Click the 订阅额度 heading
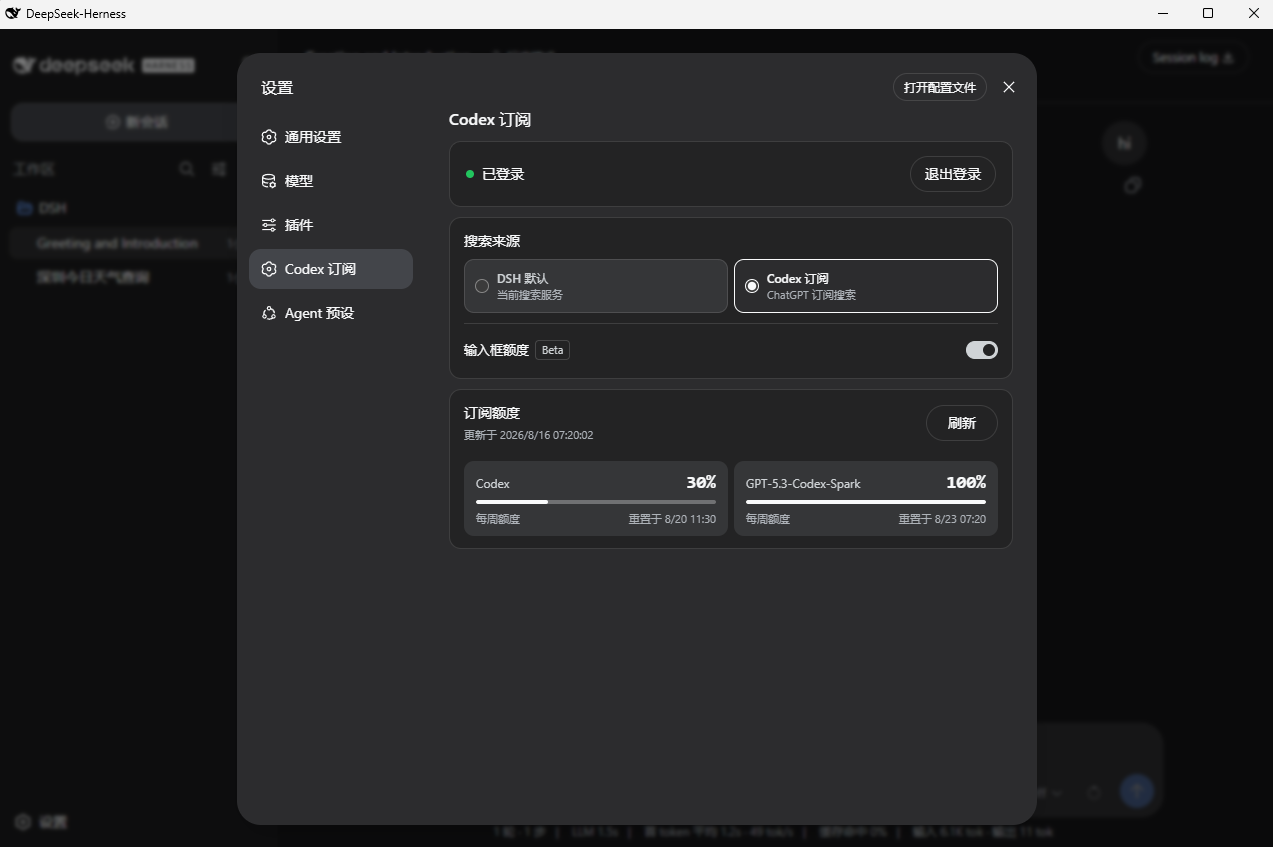Viewport: 1273px width, 847px height. point(492,413)
